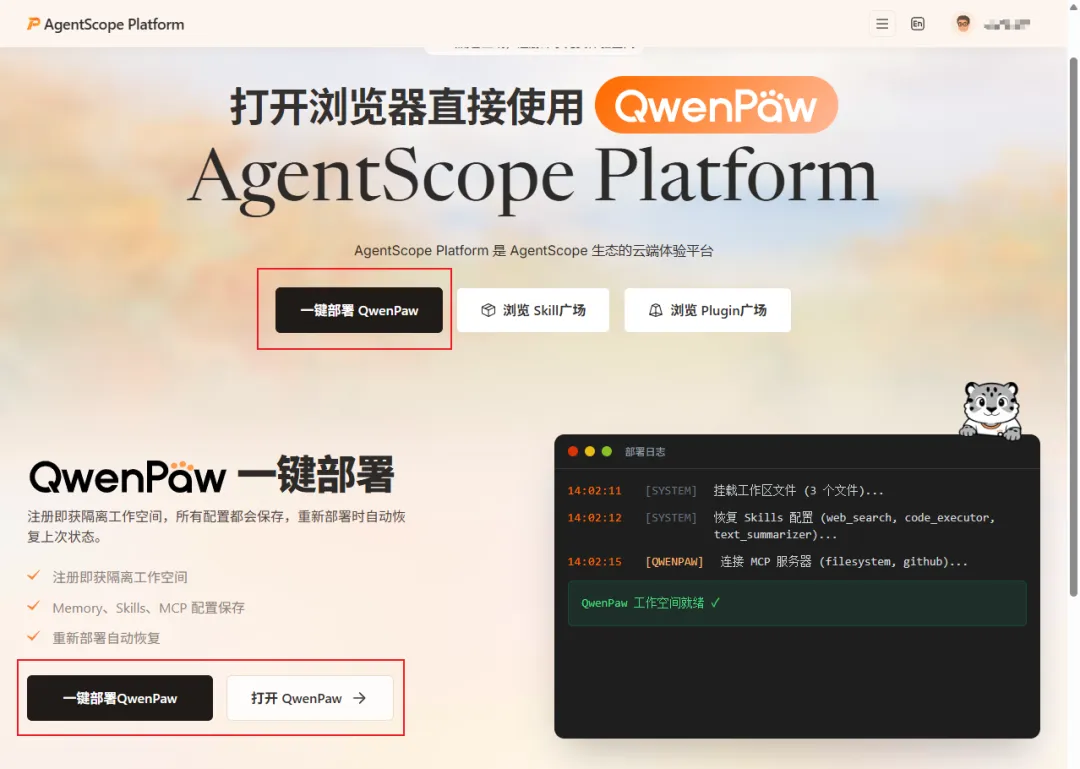This screenshot has height=769, width=1080.
Task: Open 浏览 Skill广场
Action: 533,310
